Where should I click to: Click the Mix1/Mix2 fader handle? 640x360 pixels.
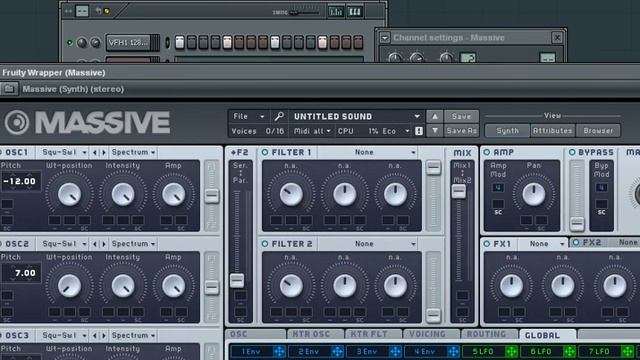click(459, 191)
